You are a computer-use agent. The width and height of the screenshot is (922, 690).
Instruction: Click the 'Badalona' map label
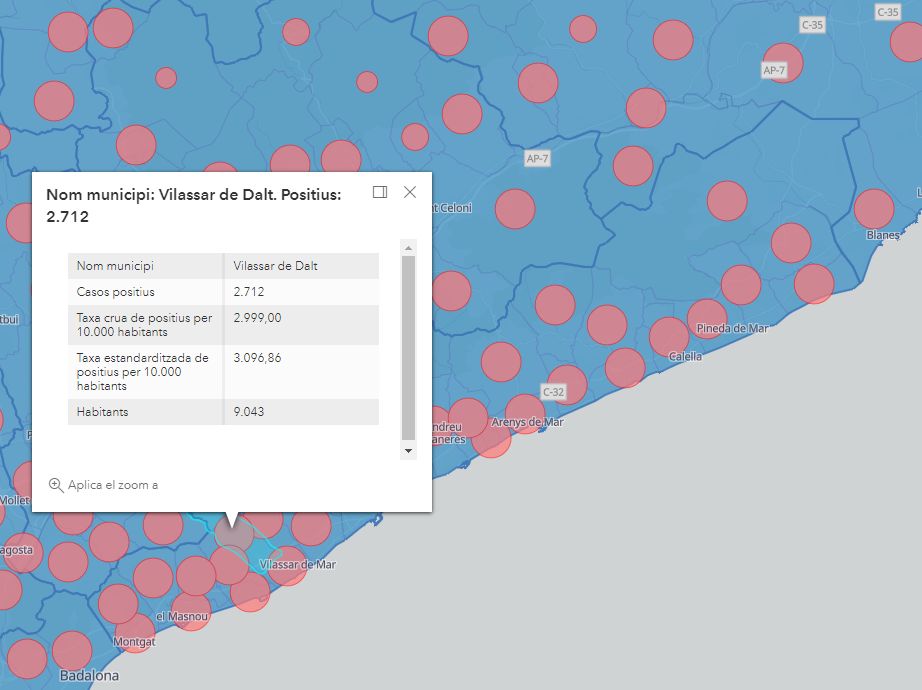[x=89, y=675]
